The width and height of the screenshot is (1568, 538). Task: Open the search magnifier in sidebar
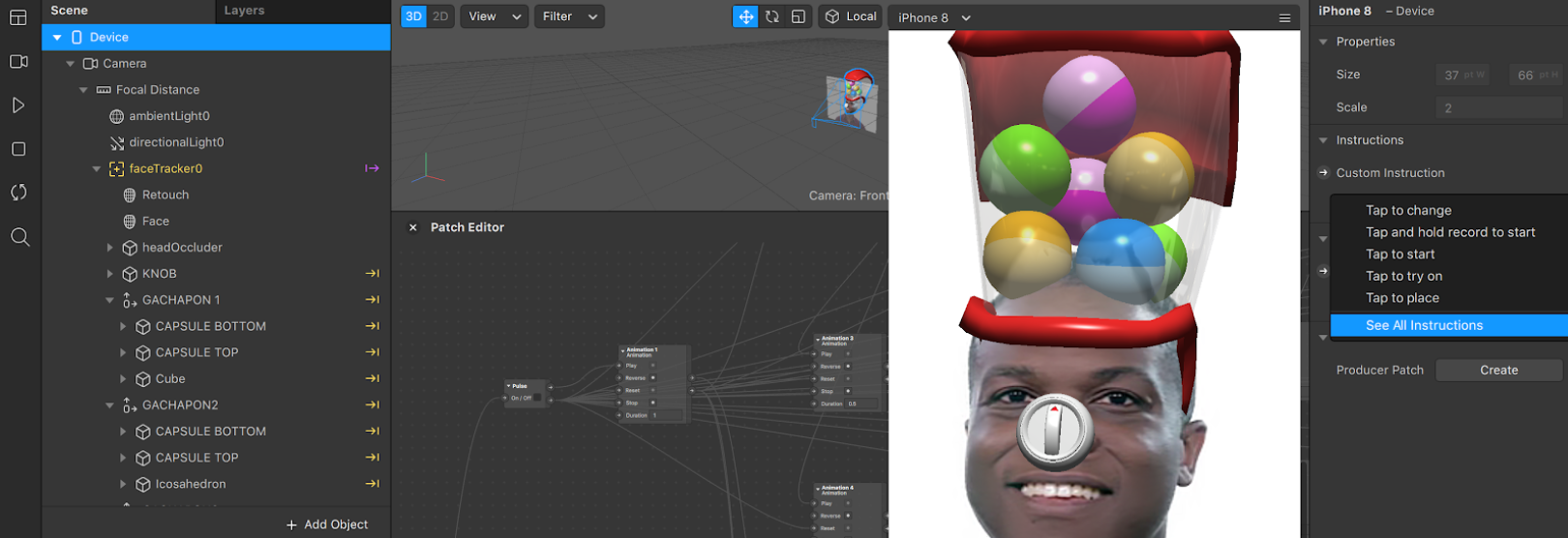click(19, 237)
